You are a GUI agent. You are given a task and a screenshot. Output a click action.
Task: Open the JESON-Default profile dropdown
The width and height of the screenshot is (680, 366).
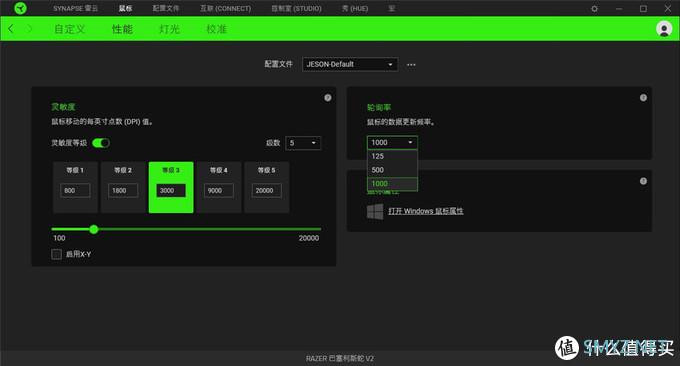click(350, 64)
